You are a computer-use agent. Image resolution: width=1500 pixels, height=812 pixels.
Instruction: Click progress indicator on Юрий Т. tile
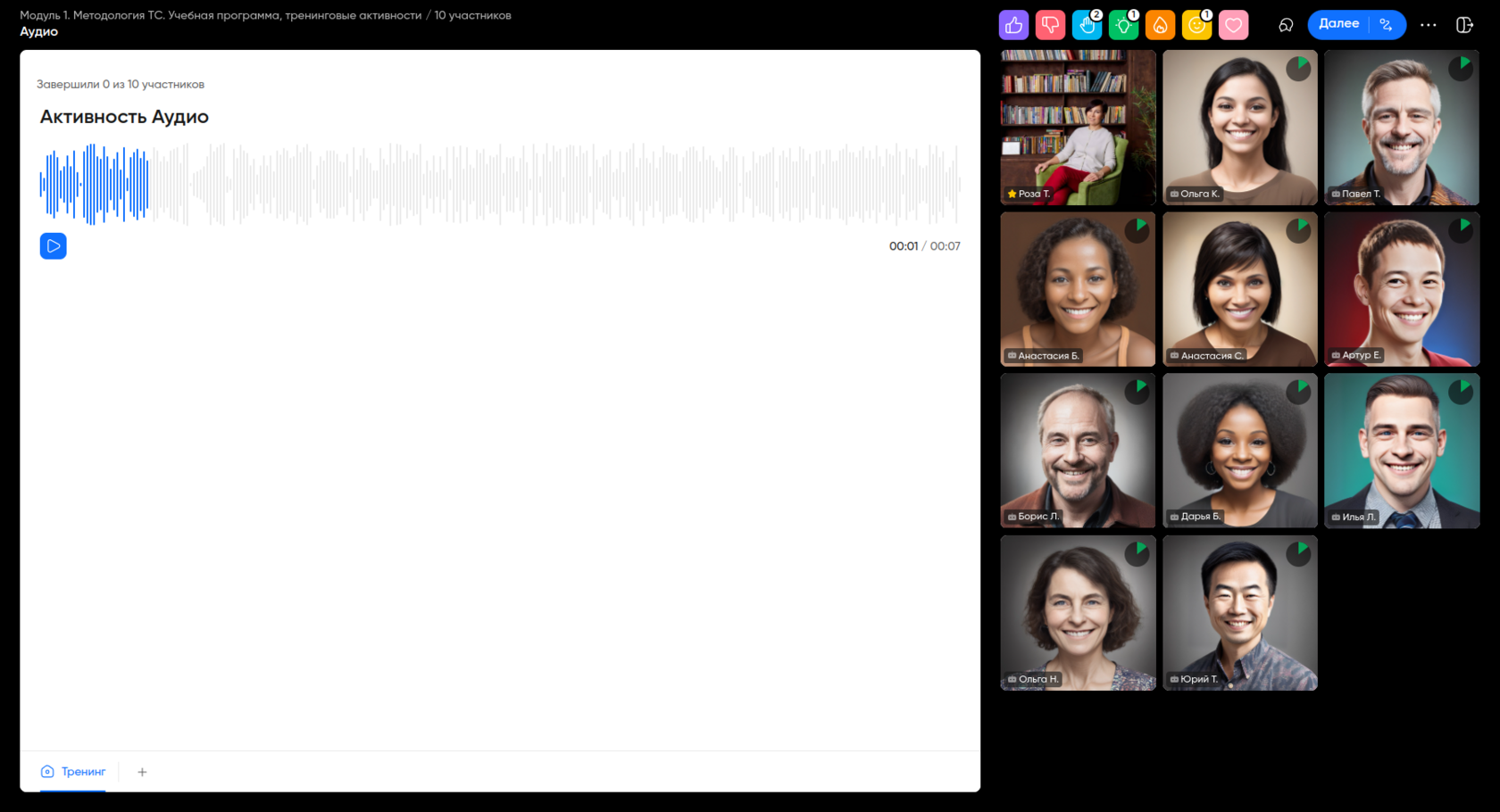[x=1298, y=553]
